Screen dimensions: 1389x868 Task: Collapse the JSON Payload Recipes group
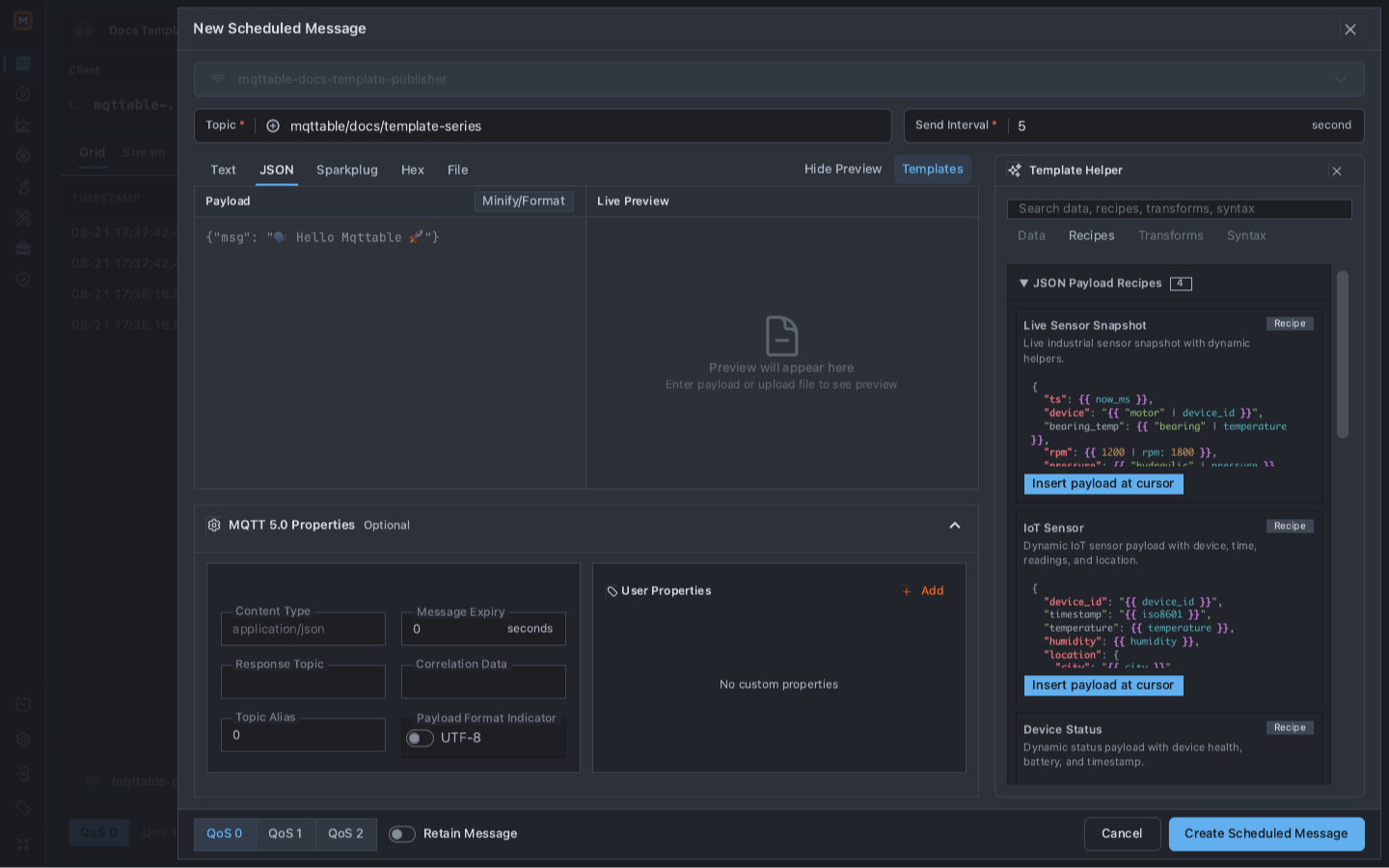point(1024,284)
